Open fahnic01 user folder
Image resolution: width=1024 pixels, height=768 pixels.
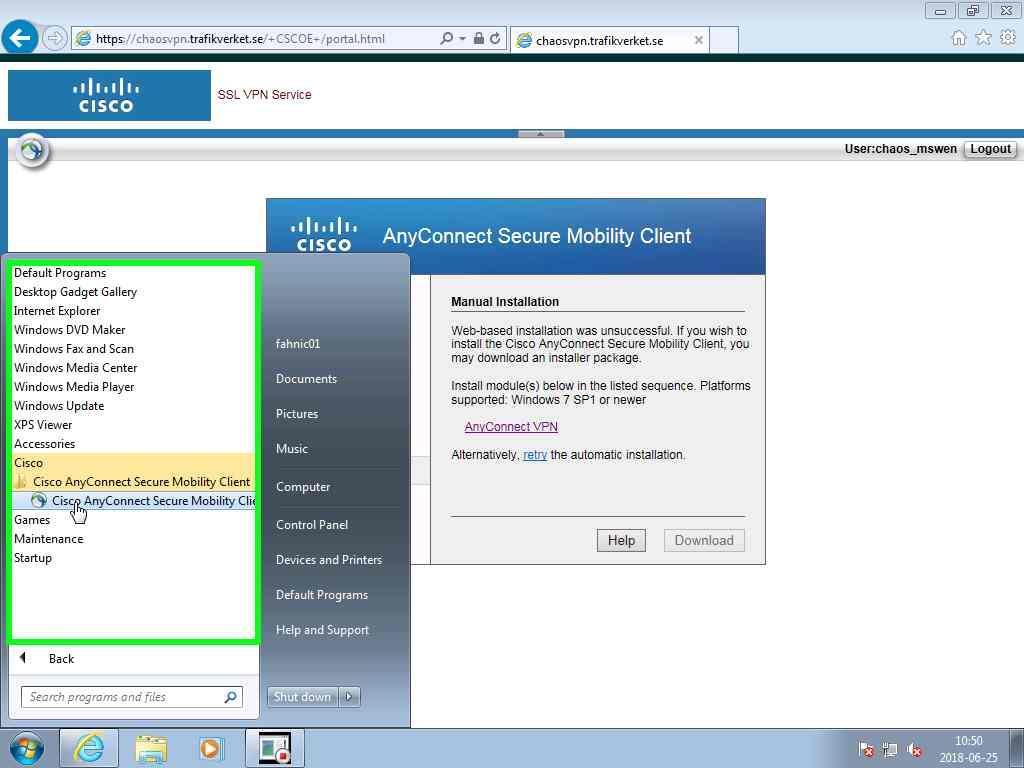tap(298, 344)
